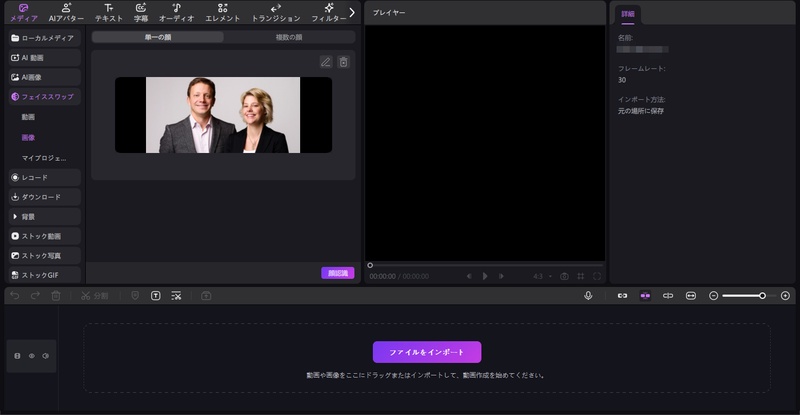Switch to the テキスト tab
Viewport: 800px width, 415px height.
click(109, 13)
